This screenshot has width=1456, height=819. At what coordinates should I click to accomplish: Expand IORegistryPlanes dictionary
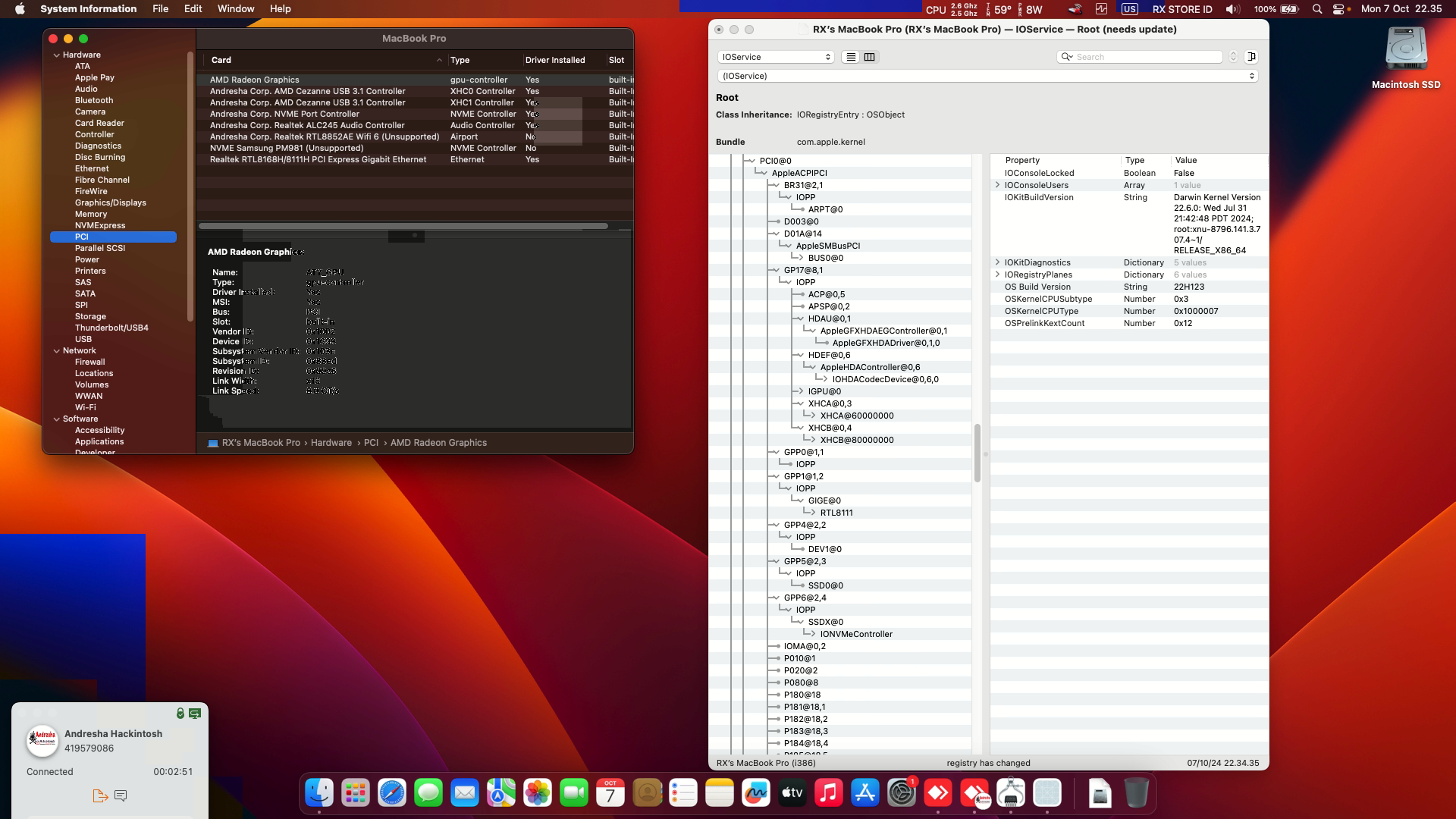[997, 275]
